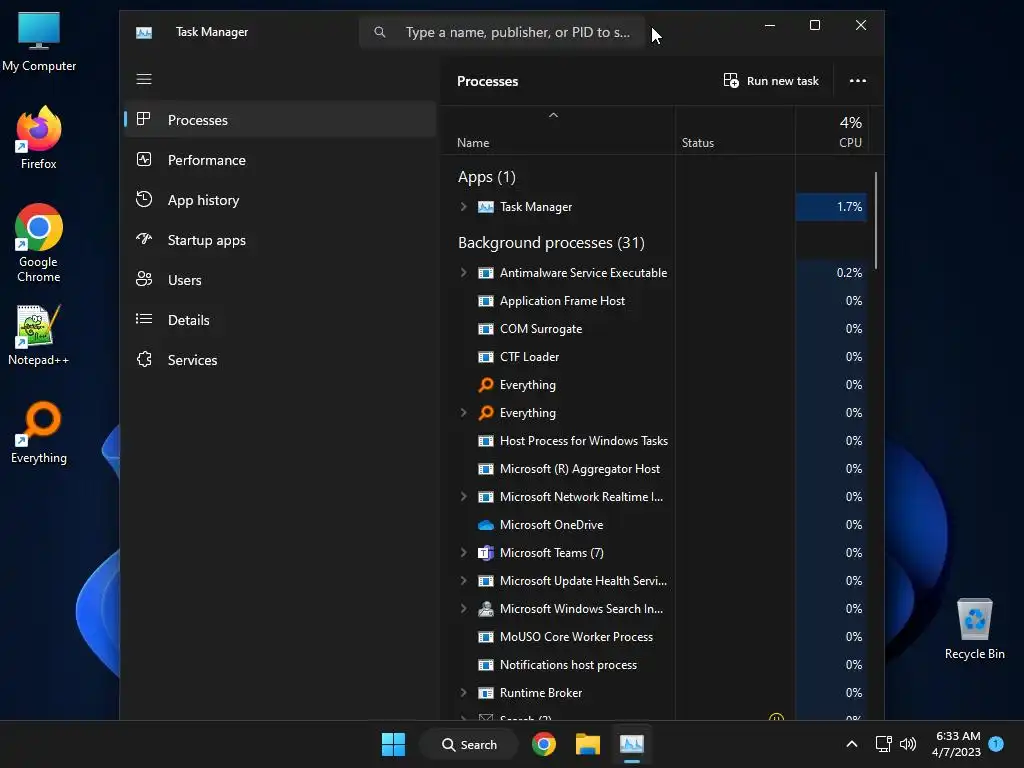This screenshot has height=768, width=1024.
Task: Expand Antimalware Service Executable row
Action: [x=463, y=272]
